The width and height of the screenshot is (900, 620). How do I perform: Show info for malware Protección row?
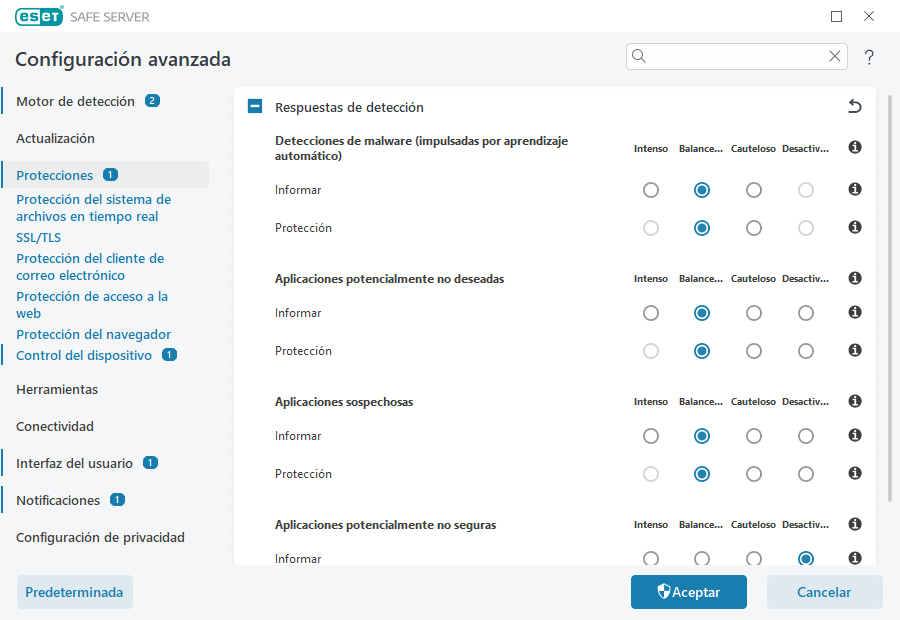click(x=855, y=227)
